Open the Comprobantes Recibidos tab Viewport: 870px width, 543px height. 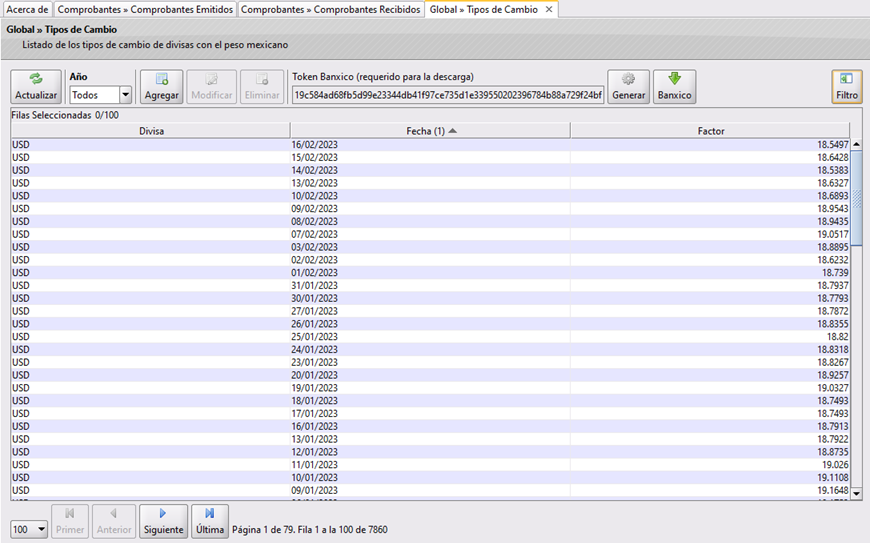click(x=331, y=9)
